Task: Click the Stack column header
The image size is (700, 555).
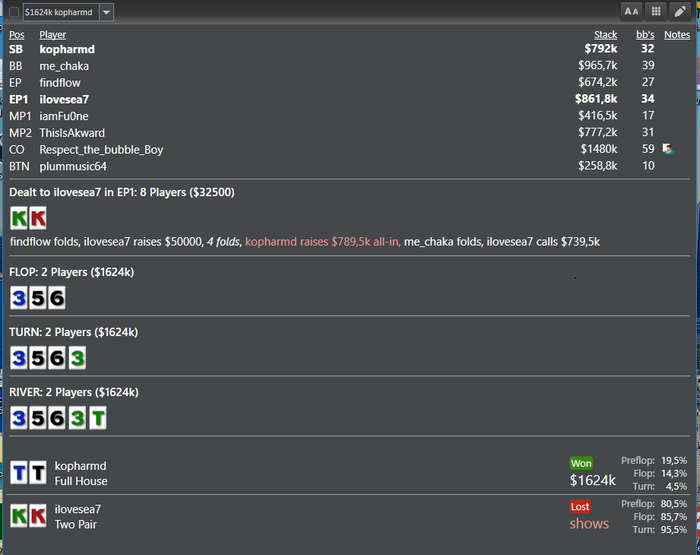Action: point(605,35)
